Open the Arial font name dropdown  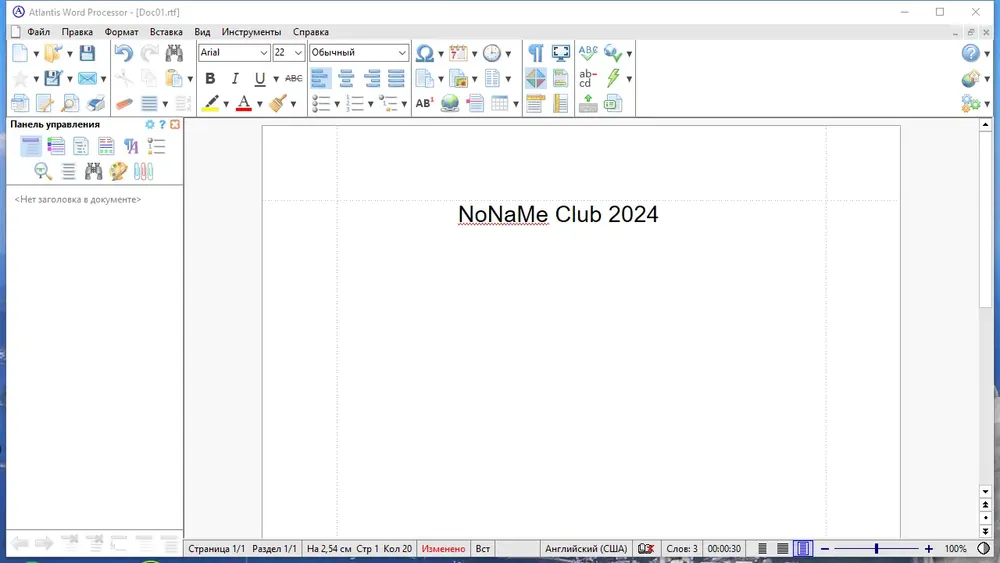click(263, 53)
